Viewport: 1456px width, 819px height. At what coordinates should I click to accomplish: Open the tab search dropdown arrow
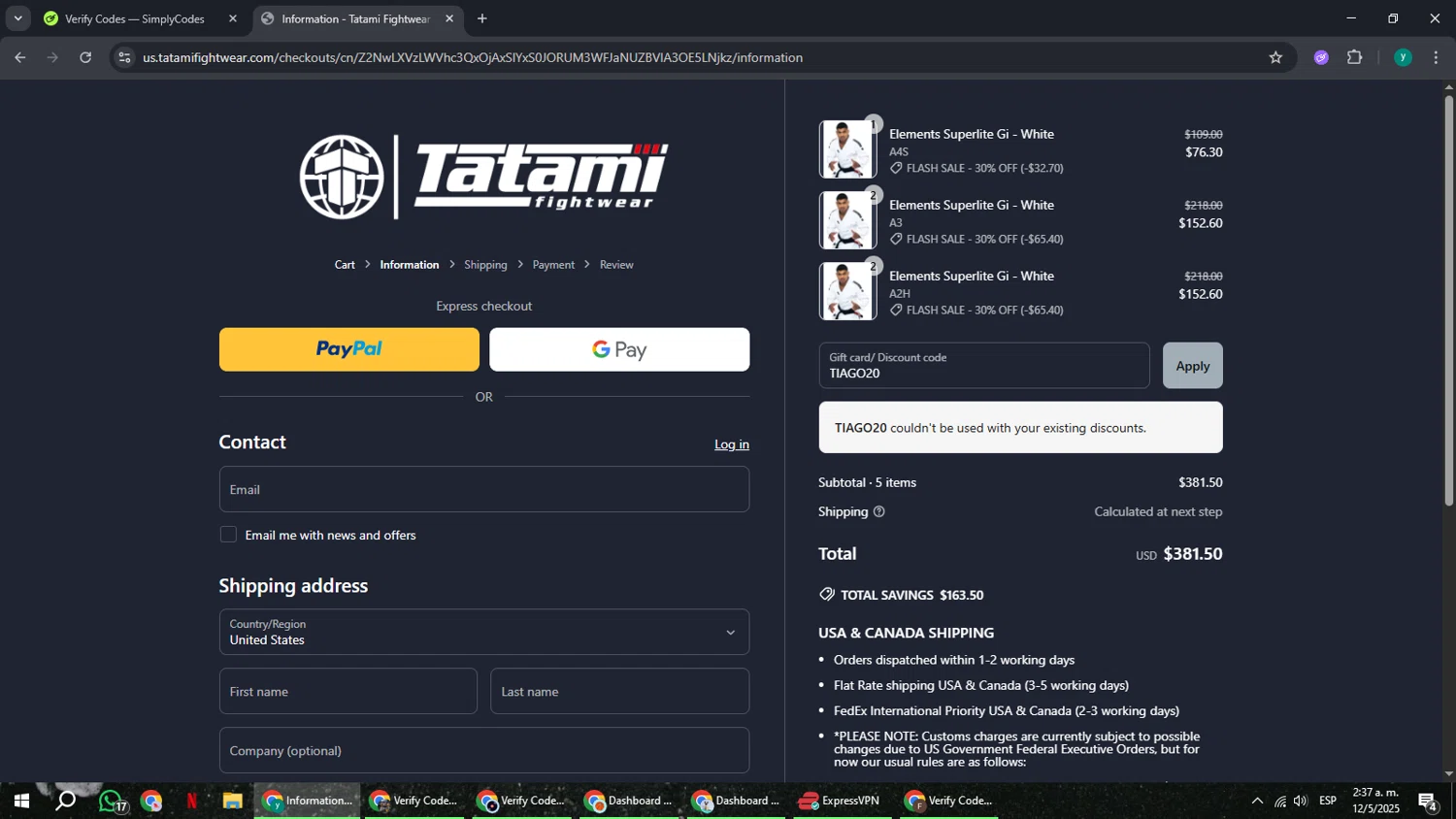(x=17, y=18)
